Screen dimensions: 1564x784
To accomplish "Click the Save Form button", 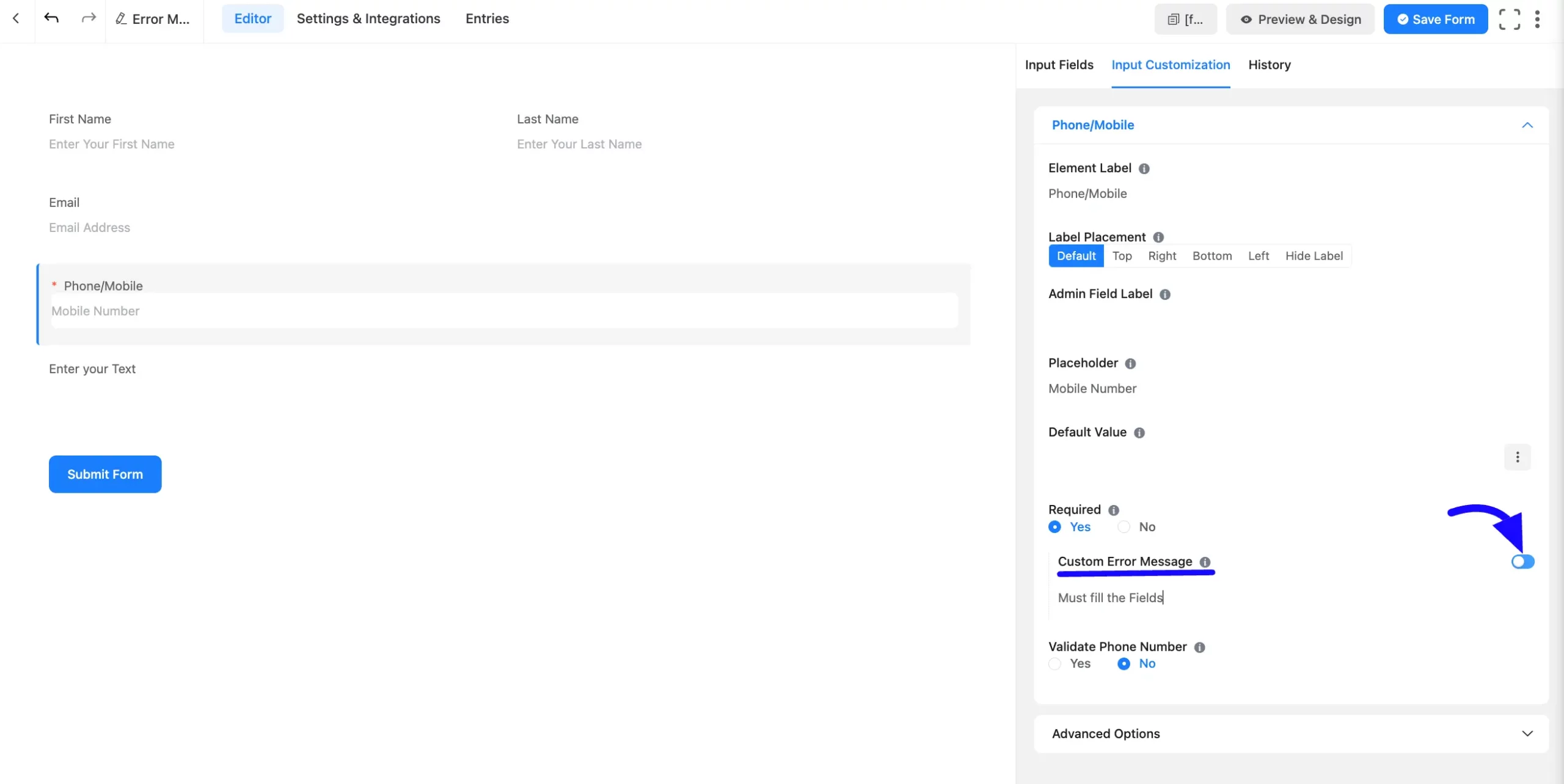I will [x=1435, y=19].
